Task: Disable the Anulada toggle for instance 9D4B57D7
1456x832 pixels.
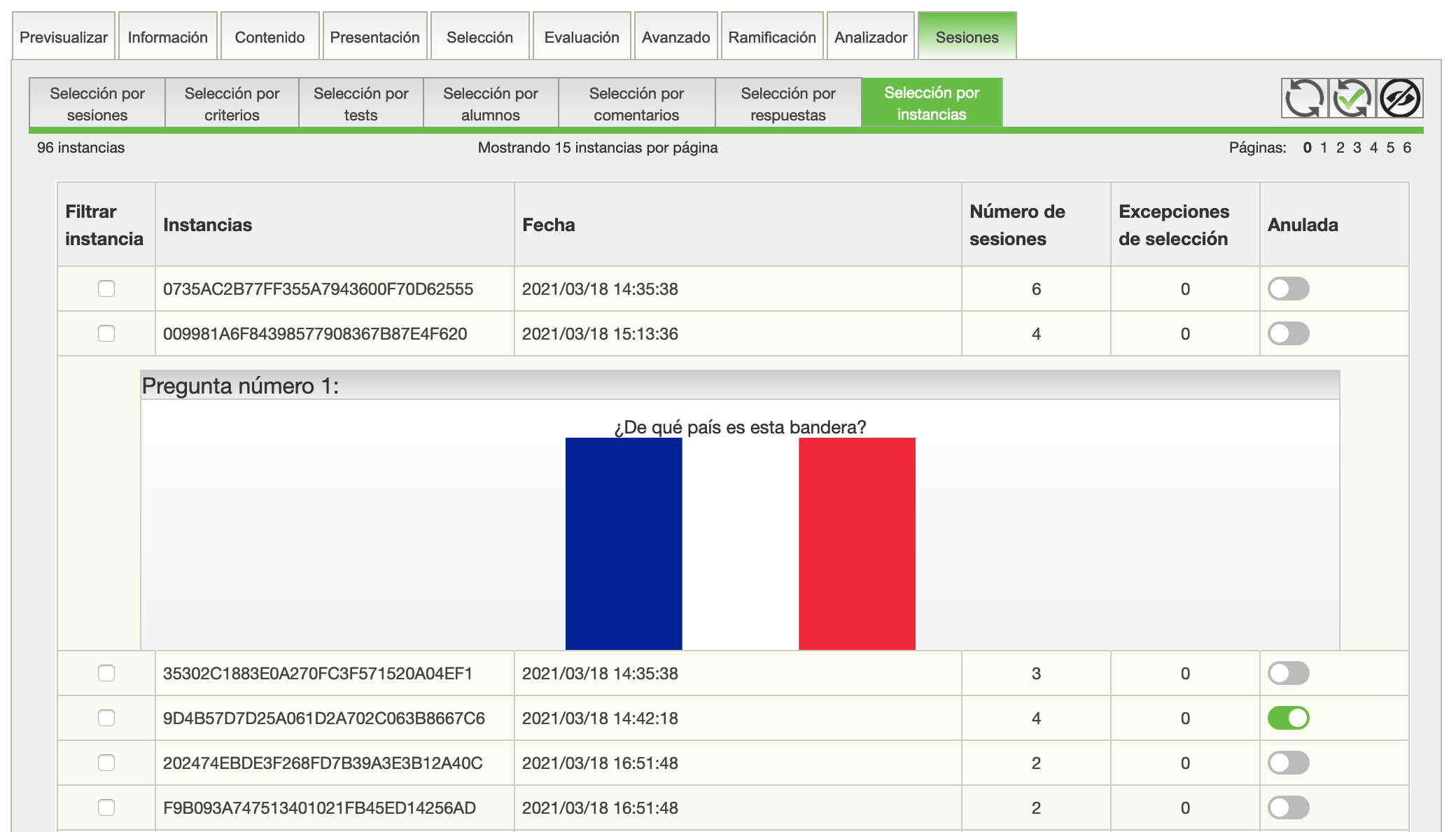Action: tap(1288, 718)
